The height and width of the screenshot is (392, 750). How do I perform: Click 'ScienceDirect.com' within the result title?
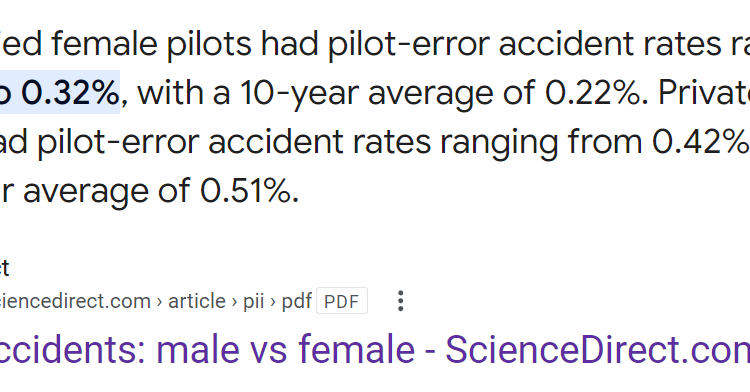(x=598, y=350)
